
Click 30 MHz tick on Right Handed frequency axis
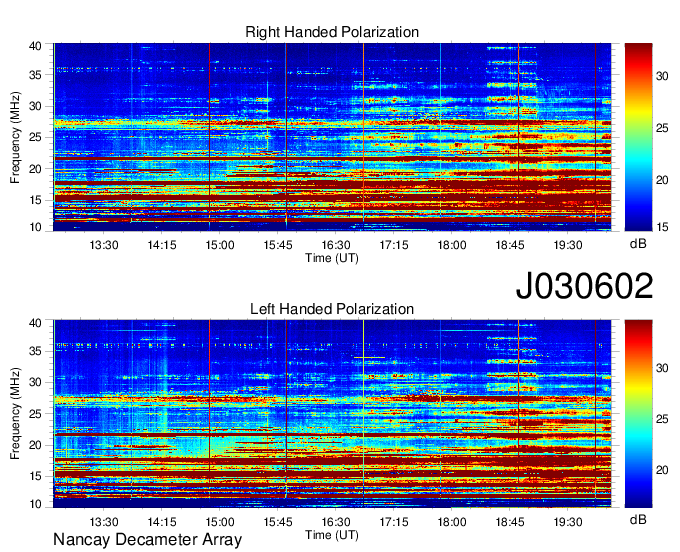point(36,106)
